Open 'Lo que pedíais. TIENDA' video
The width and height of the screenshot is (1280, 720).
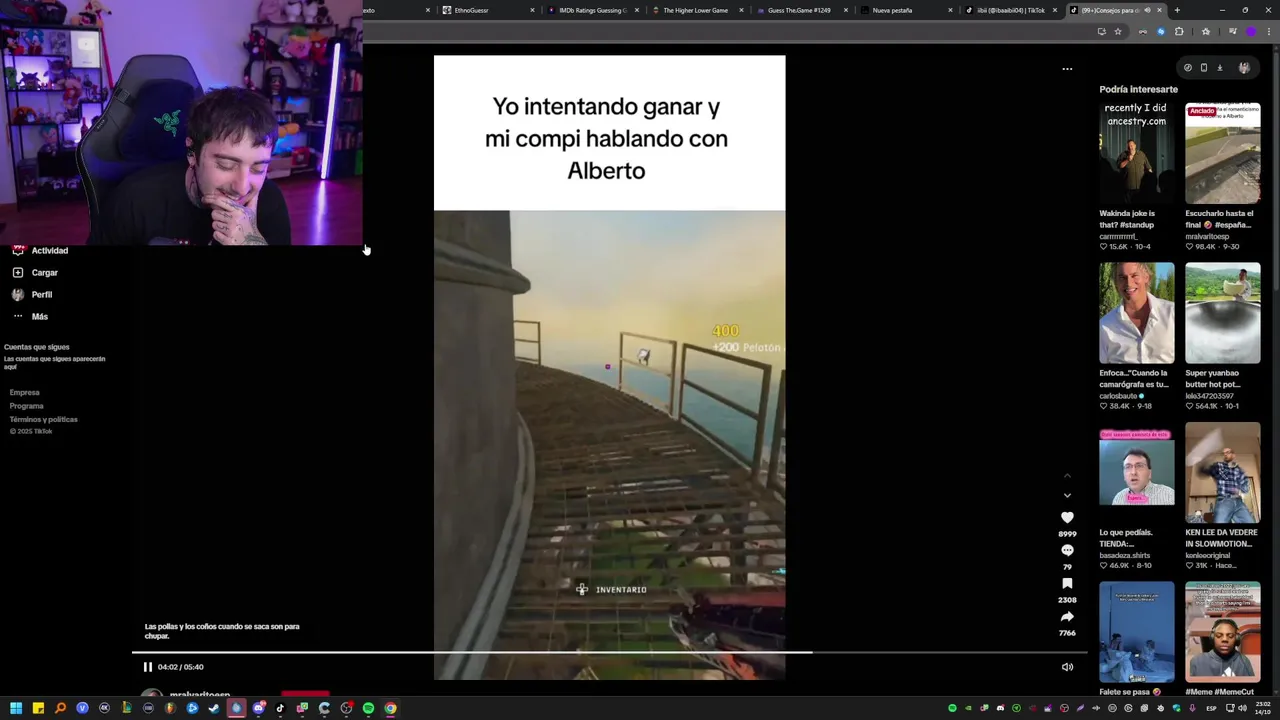coord(1137,473)
